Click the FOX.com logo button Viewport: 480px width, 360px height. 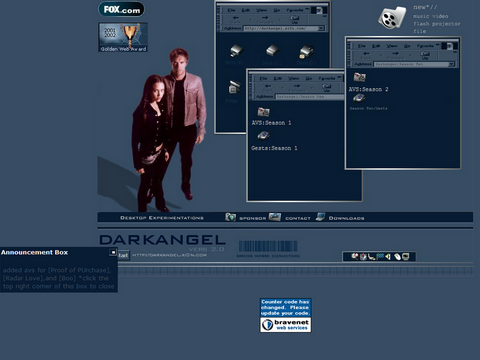[x=121, y=10]
